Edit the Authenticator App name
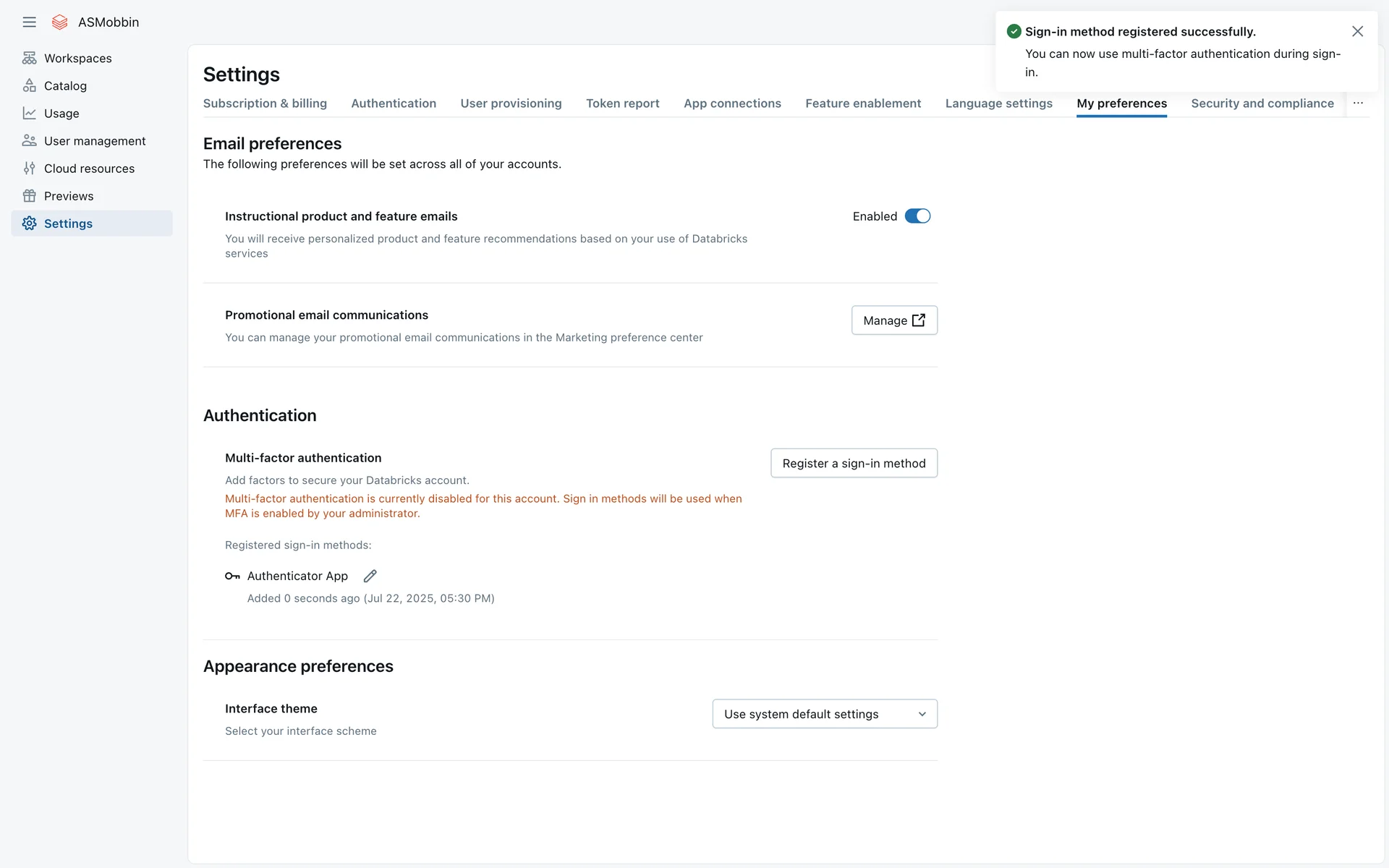 click(x=370, y=576)
